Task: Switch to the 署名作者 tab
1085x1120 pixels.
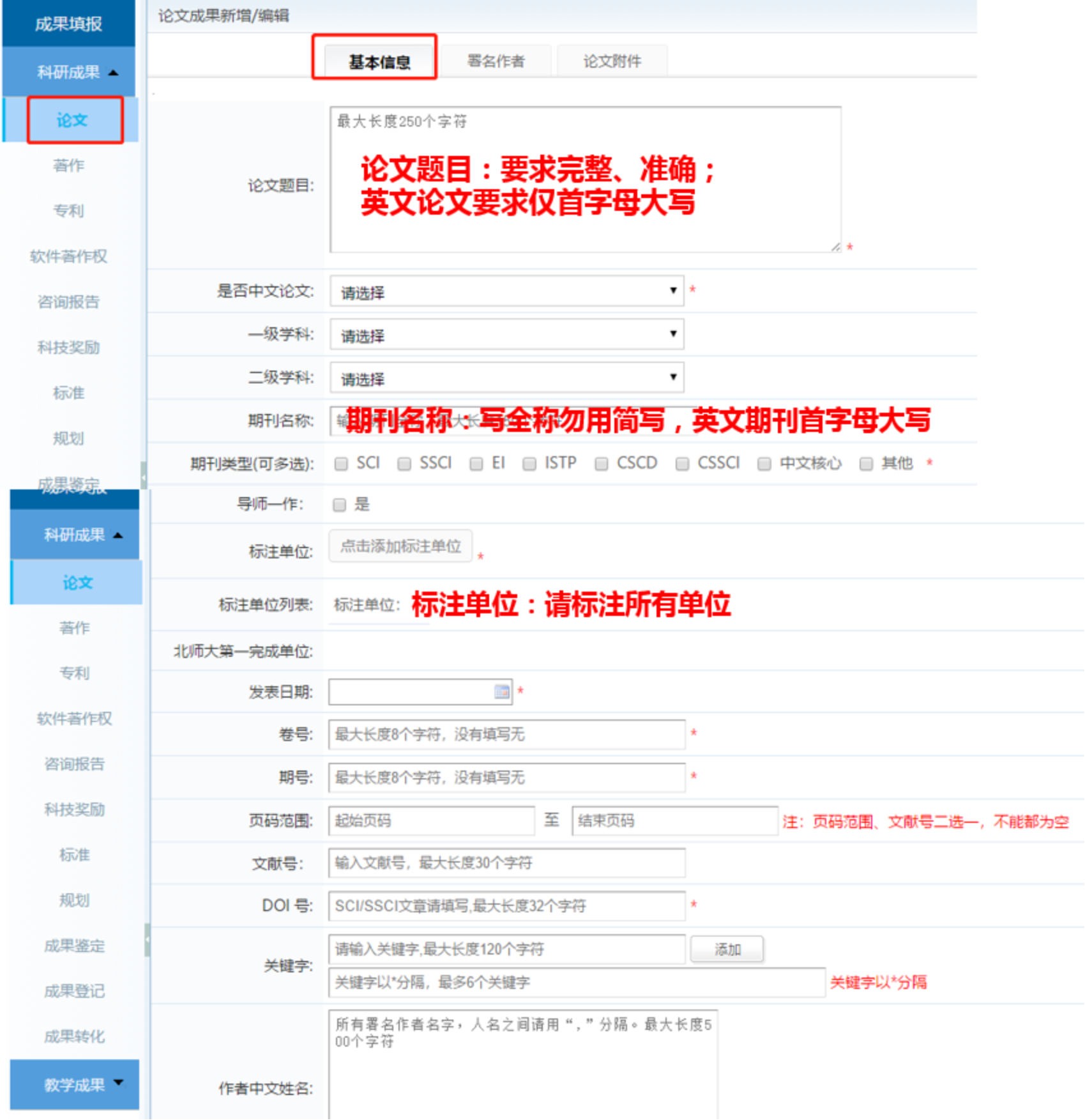Action: point(496,61)
